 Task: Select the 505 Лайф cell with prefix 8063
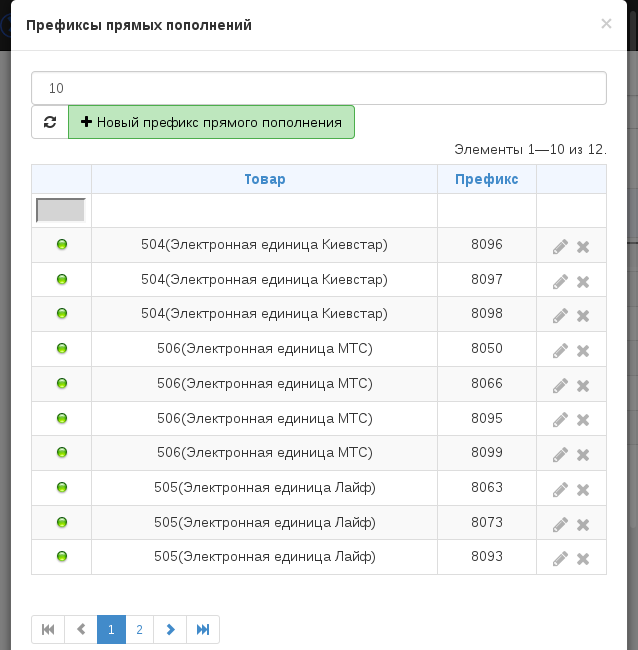(x=264, y=488)
